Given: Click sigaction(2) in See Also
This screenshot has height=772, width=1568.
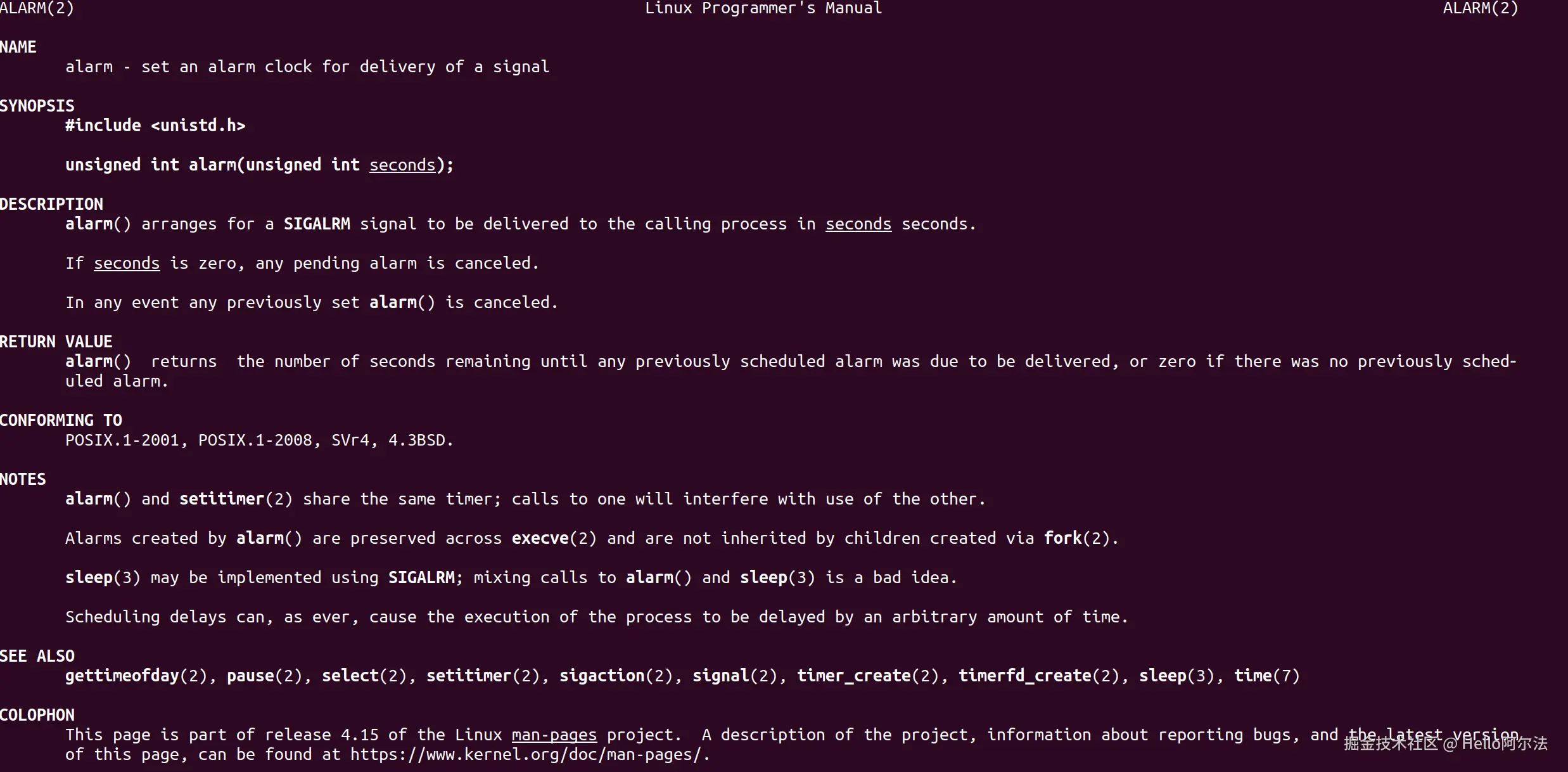Looking at the screenshot, I should click(616, 676).
